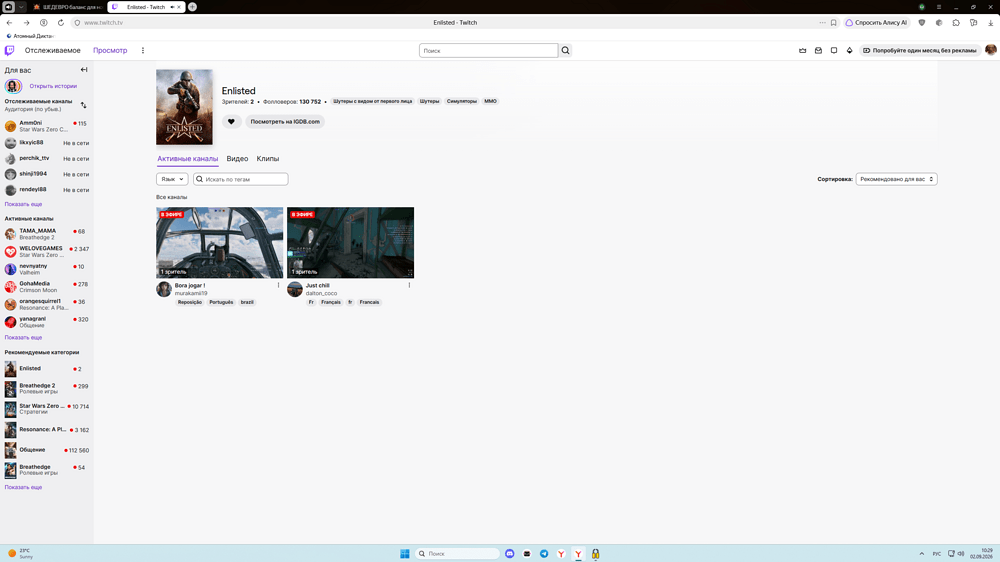The width and height of the screenshot is (1000, 562).
Task: Open the yanagrani active channel
Action: pyautogui.click(x=46, y=322)
